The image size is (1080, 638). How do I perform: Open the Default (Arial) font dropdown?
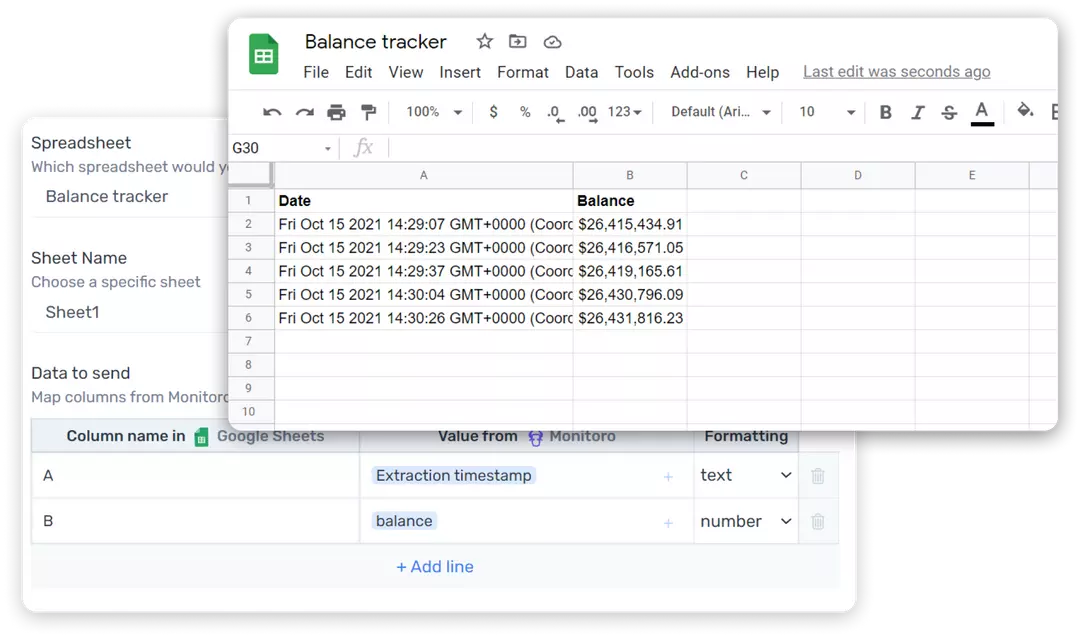720,112
